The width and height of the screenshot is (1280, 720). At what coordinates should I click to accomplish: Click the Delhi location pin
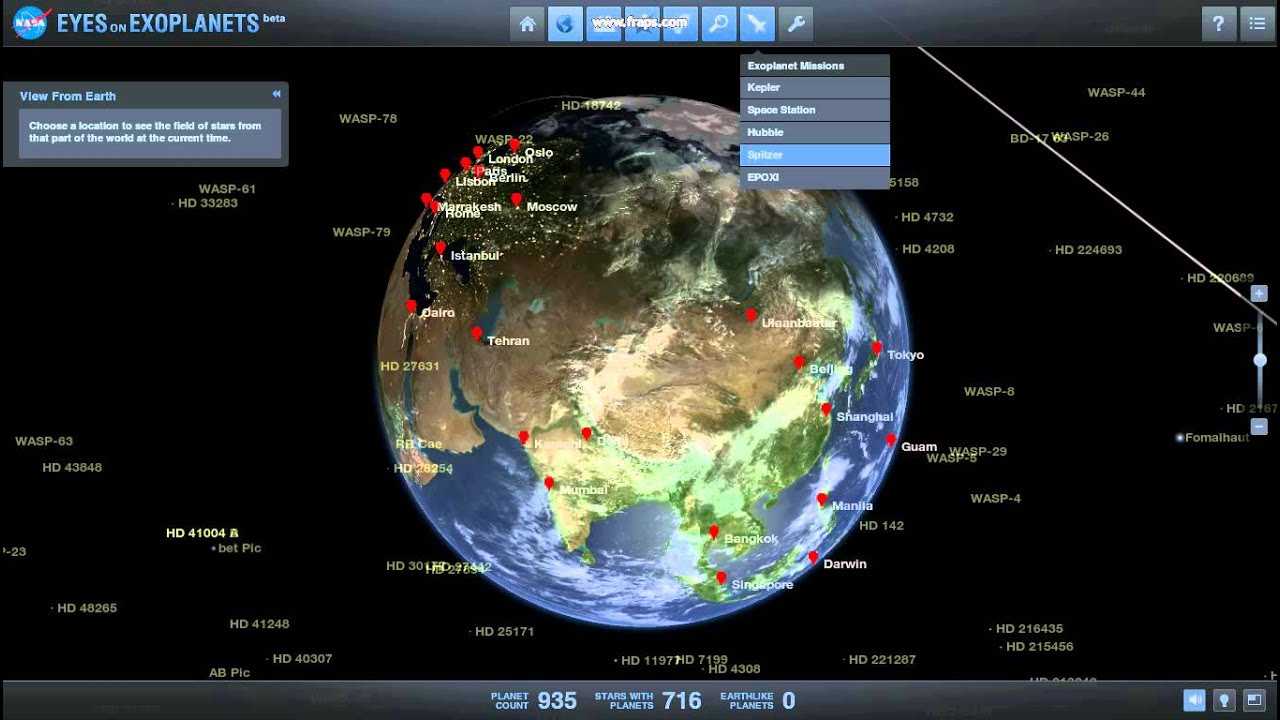586,434
